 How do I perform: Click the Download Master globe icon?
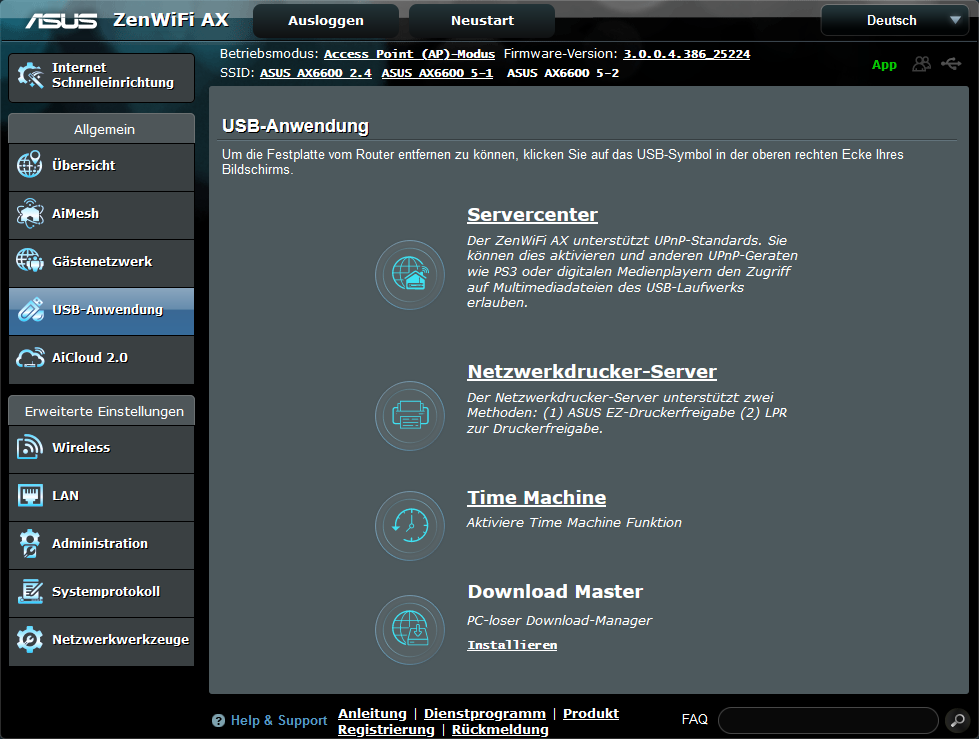410,629
